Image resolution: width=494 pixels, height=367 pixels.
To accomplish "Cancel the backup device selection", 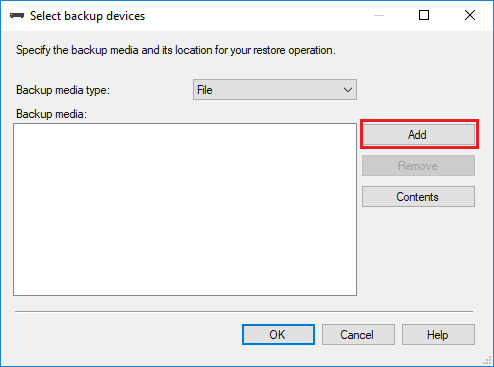I will 358,334.
